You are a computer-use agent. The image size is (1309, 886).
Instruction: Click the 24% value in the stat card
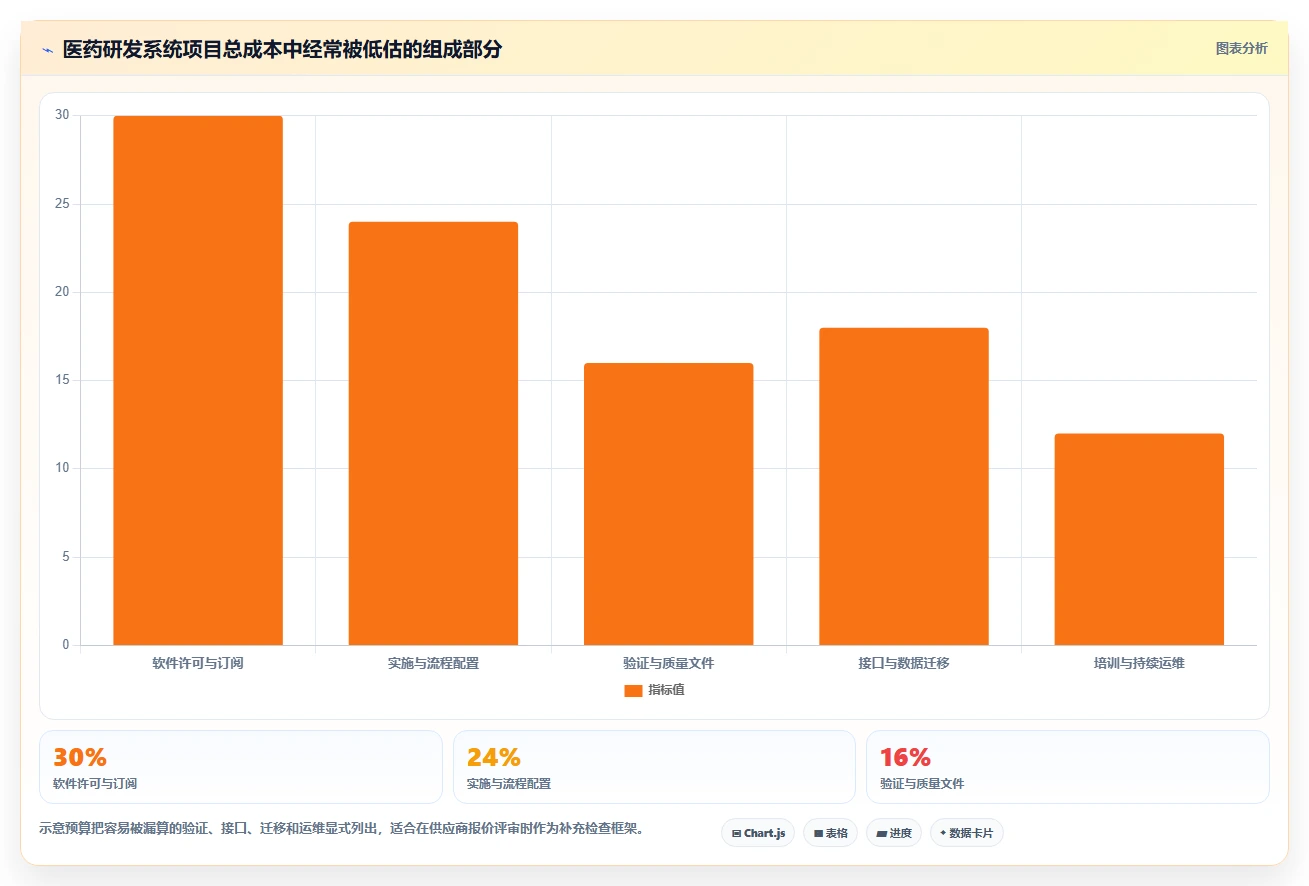(x=494, y=757)
